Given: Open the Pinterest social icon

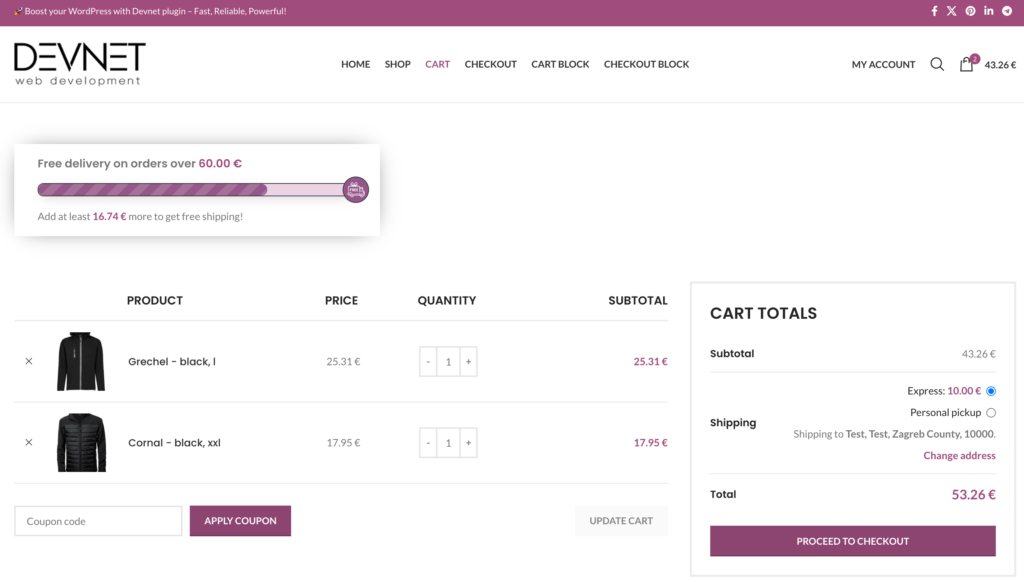Looking at the screenshot, I should 970,11.
